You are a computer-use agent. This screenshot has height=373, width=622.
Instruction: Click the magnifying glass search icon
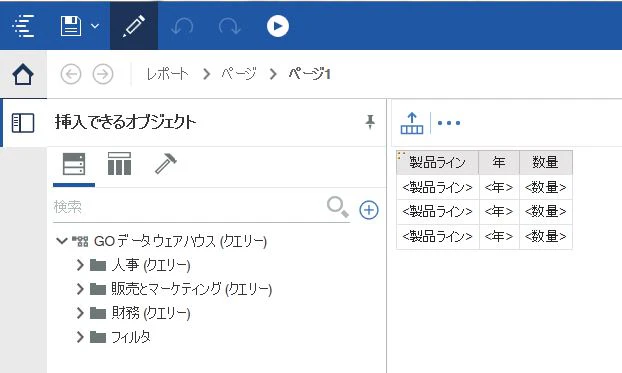[338, 207]
